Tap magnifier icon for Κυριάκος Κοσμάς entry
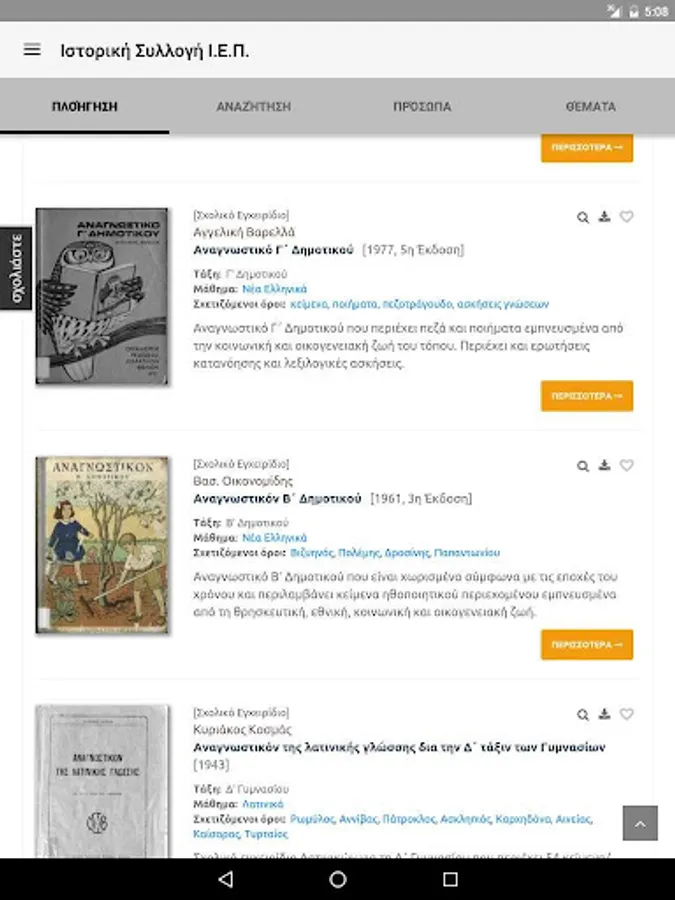The image size is (675, 900). (x=583, y=714)
